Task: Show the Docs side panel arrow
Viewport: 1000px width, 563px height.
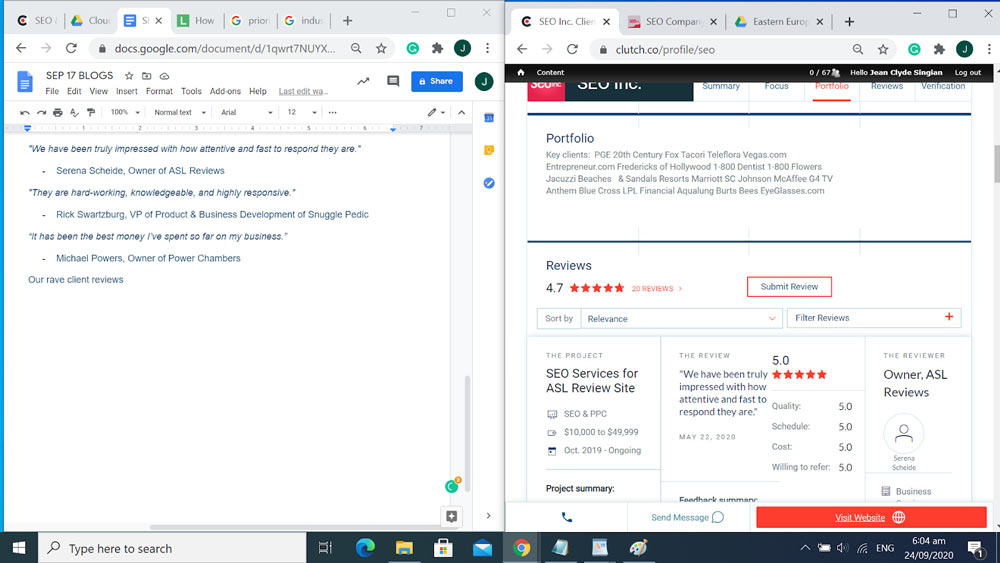Action: [489, 515]
